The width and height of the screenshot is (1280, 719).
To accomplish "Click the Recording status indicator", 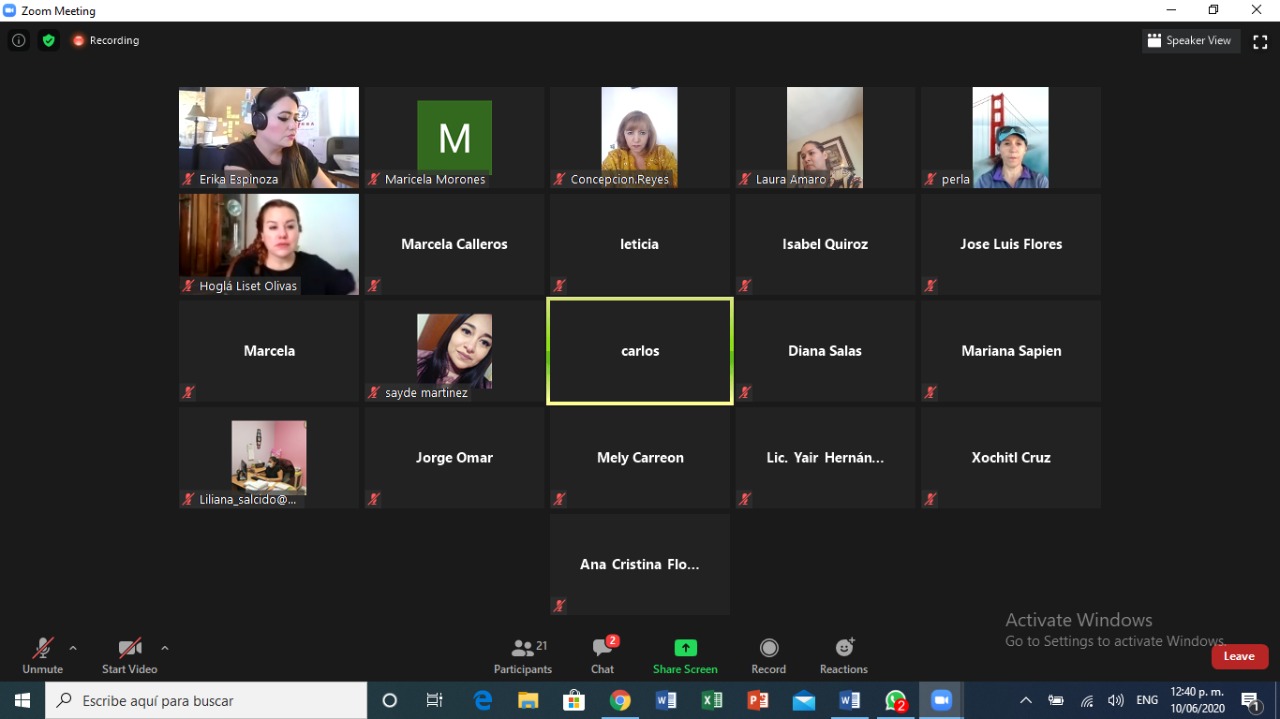I will coord(106,41).
